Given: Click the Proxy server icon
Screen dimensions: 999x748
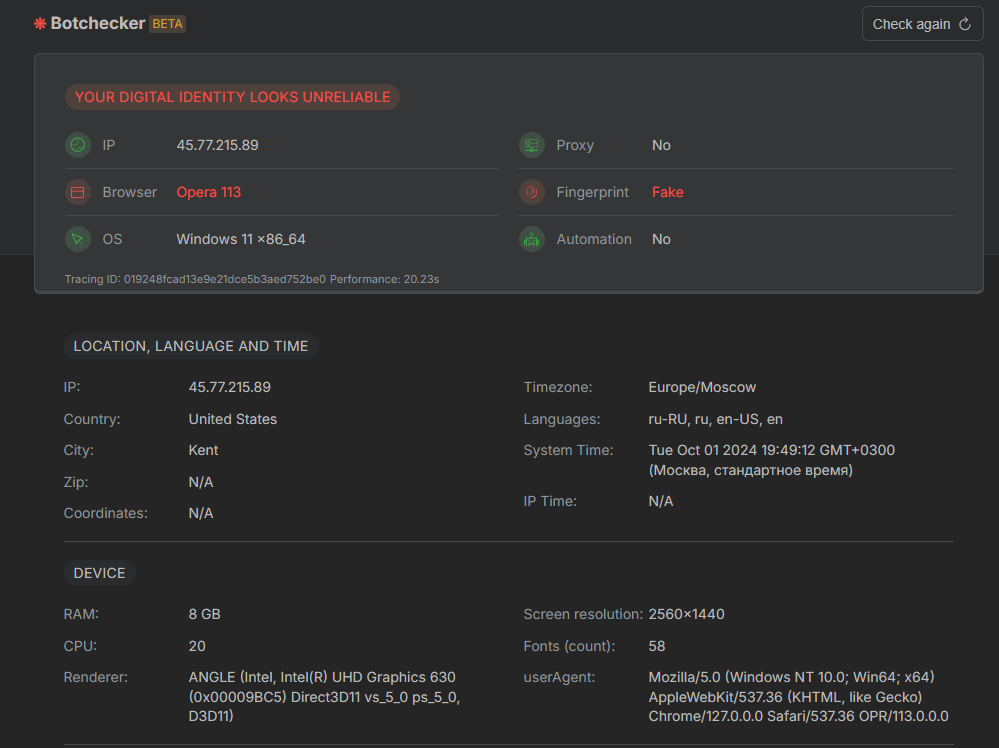Looking at the screenshot, I should 531,145.
